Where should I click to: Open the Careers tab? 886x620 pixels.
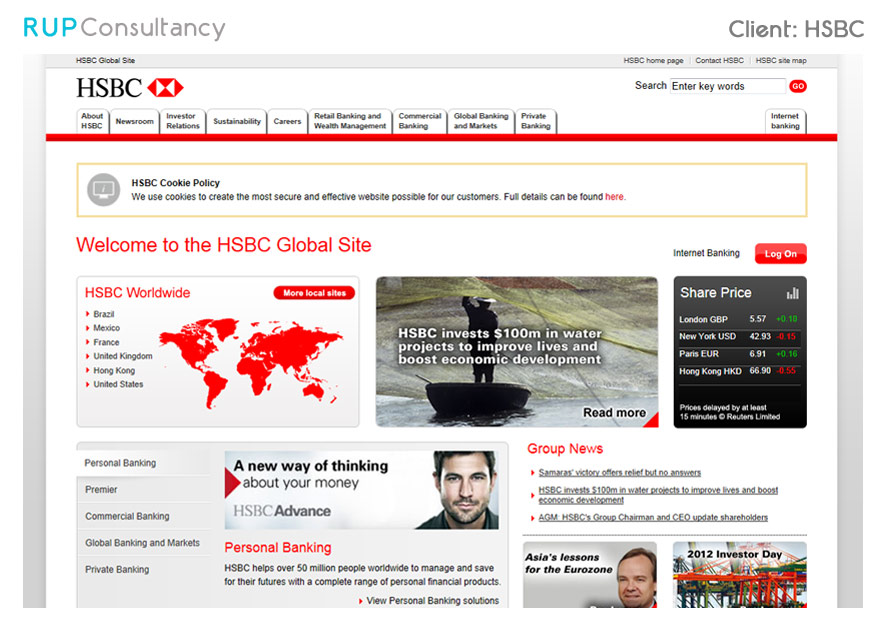[287, 121]
